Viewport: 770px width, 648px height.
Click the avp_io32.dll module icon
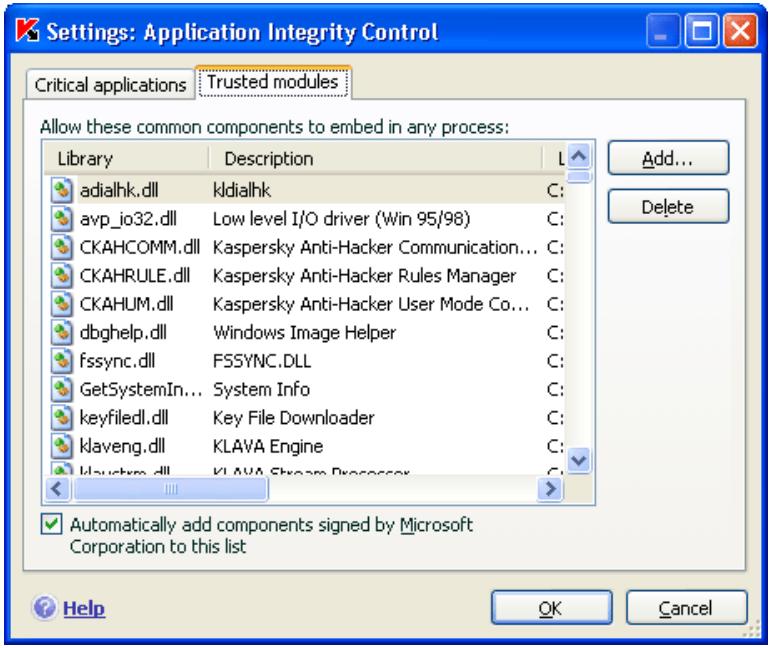click(x=61, y=218)
